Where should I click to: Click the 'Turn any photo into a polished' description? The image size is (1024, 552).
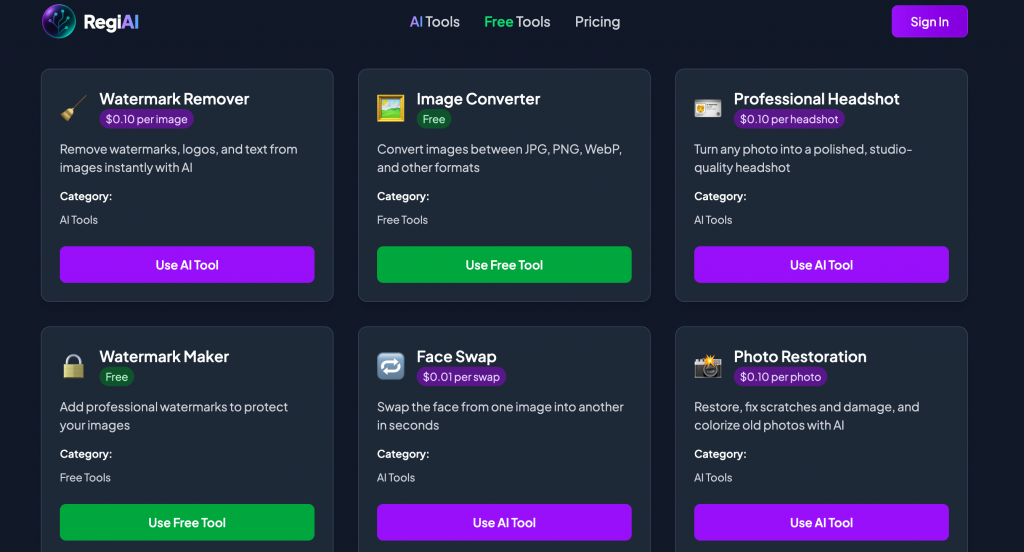coord(803,158)
